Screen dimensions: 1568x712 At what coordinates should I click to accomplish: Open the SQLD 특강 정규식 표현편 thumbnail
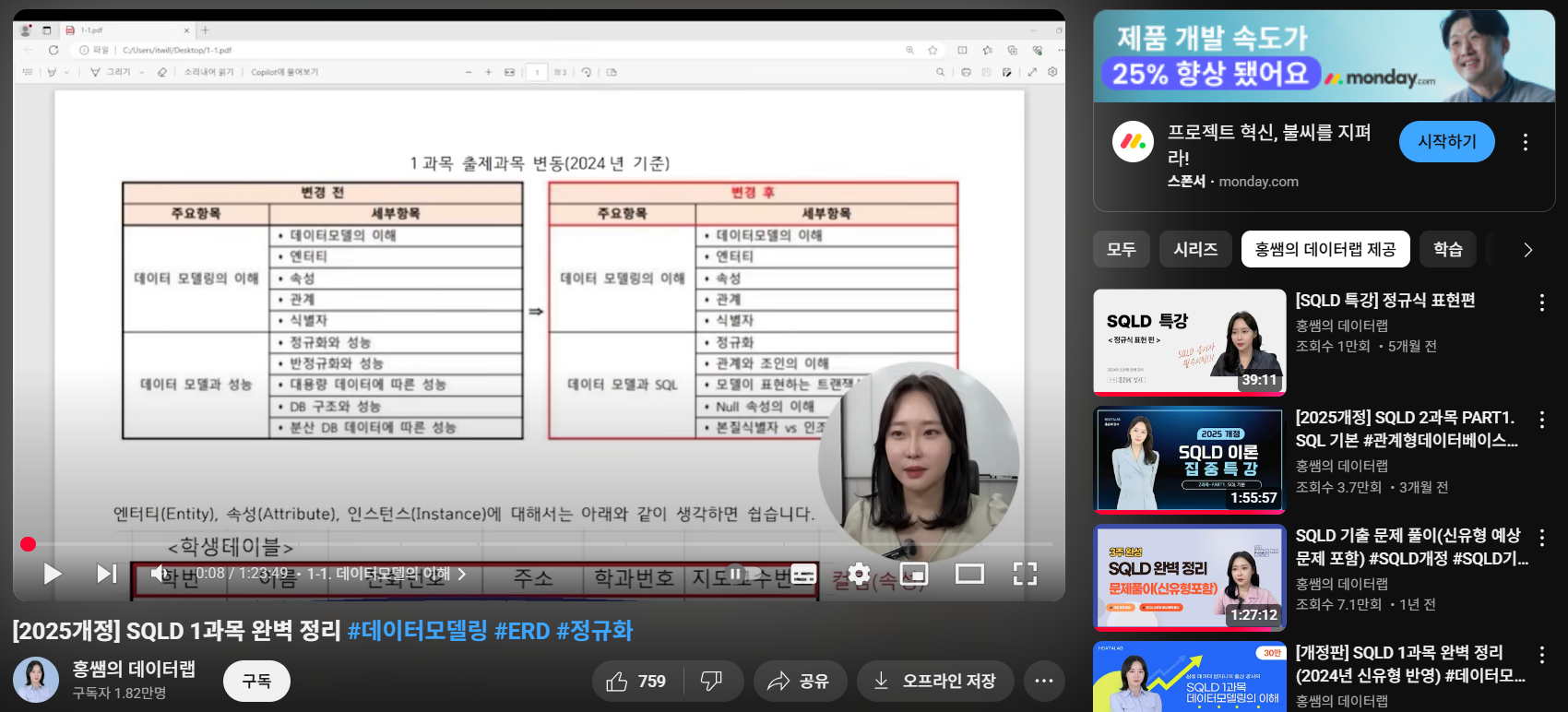(x=1190, y=342)
